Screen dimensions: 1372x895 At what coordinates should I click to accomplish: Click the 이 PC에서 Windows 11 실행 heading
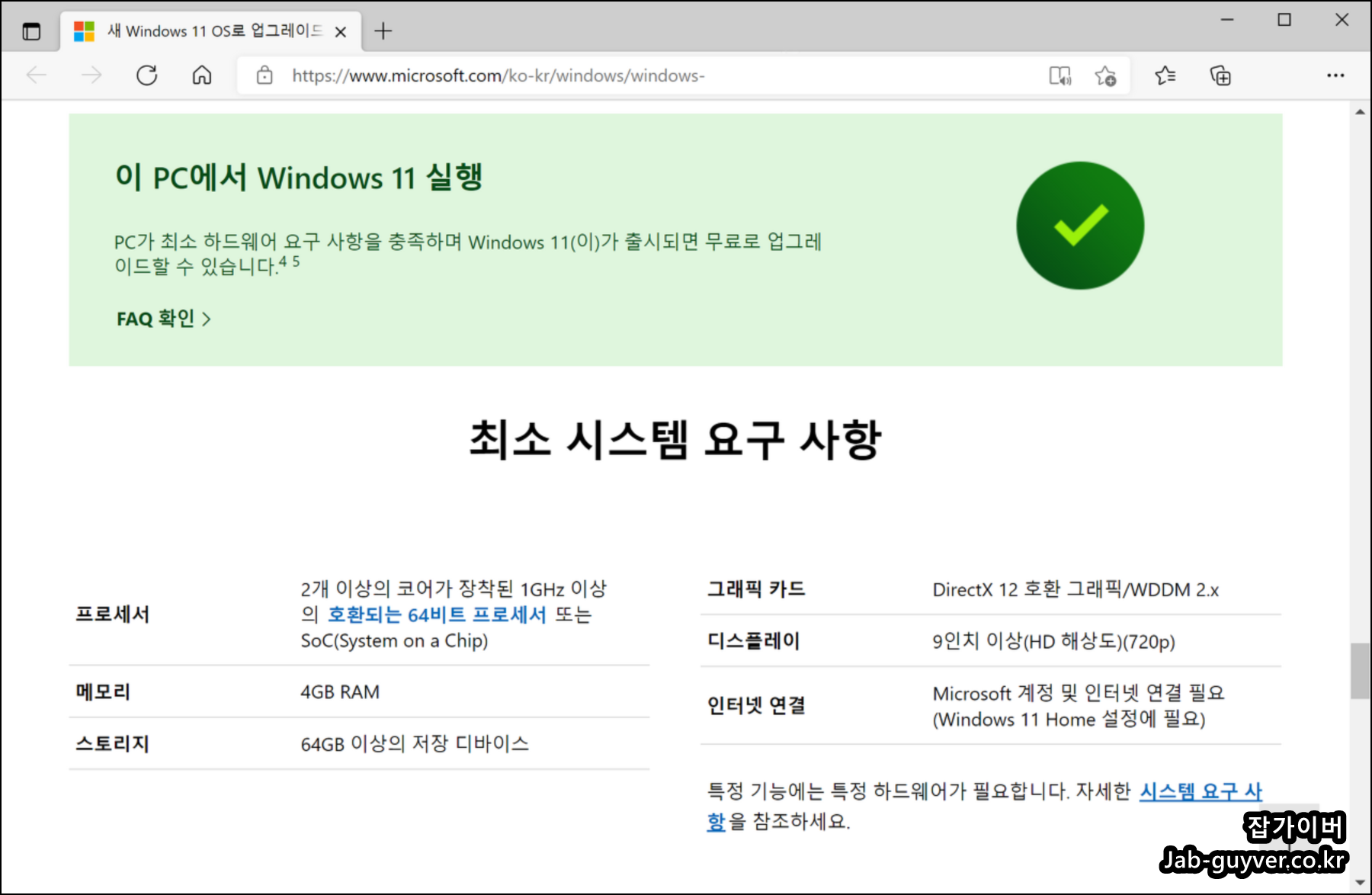pos(299,177)
